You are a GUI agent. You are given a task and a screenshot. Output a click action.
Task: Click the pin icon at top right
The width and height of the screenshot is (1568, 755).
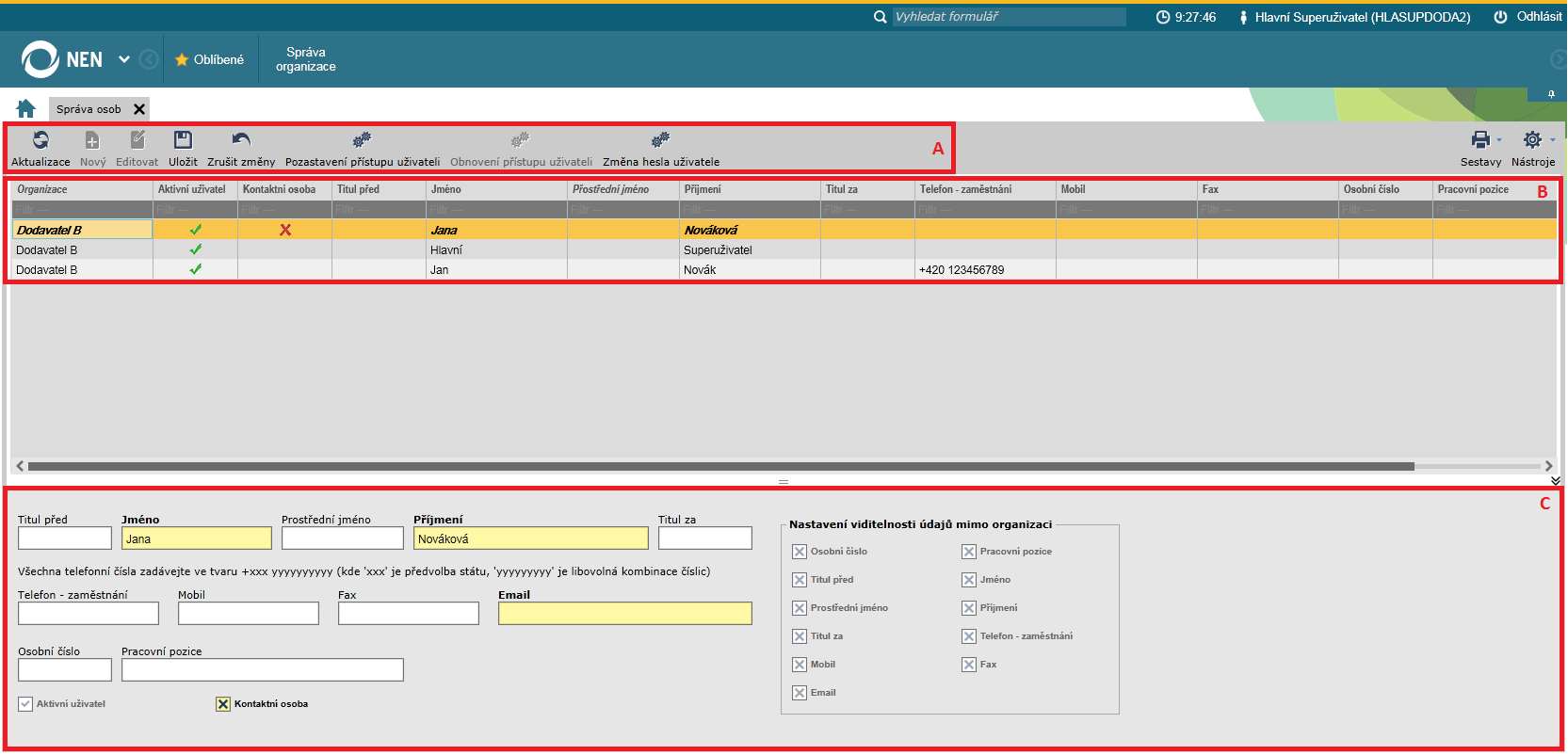click(1551, 94)
